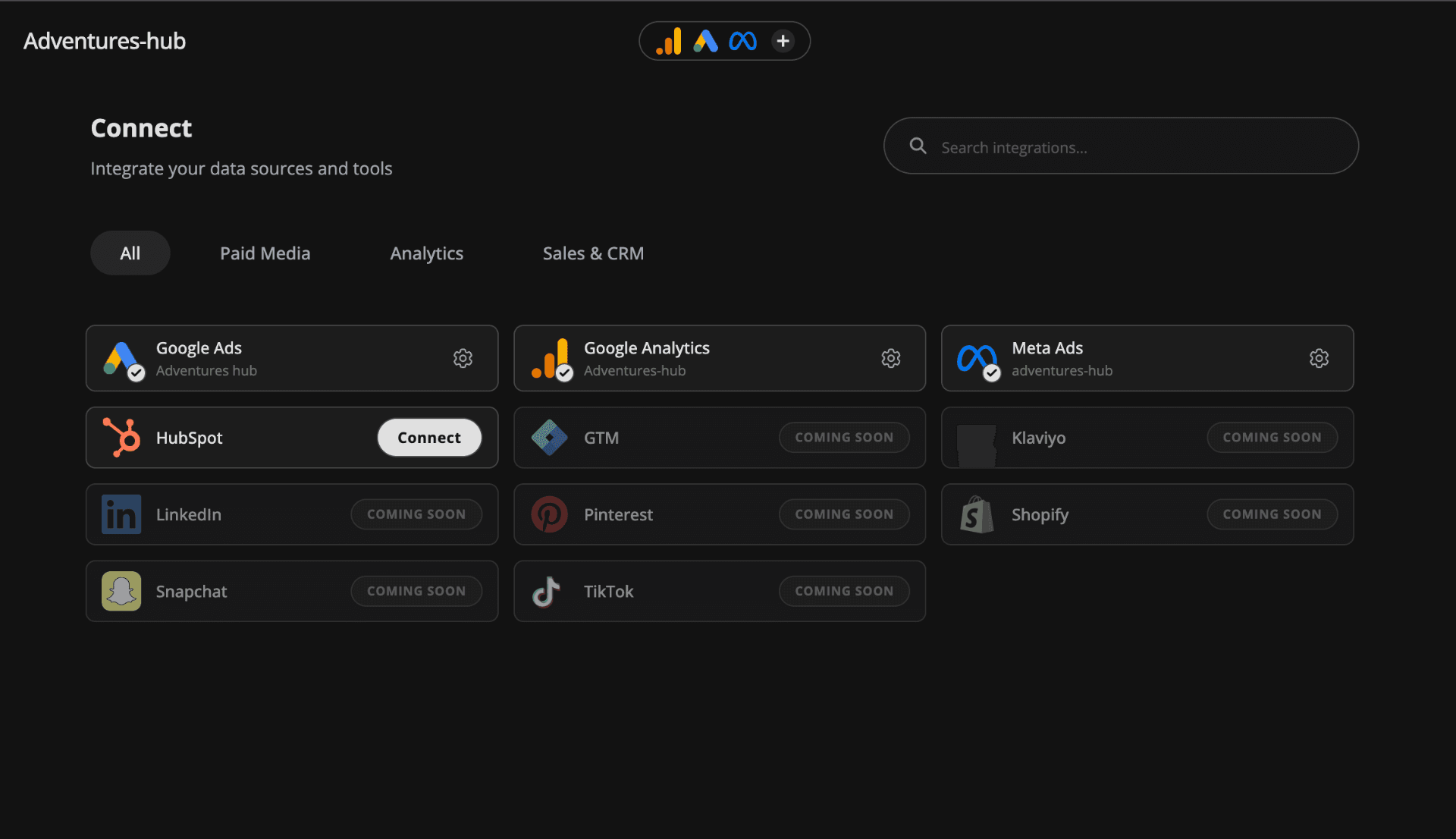Click the plus icon in top bar

[x=783, y=41]
